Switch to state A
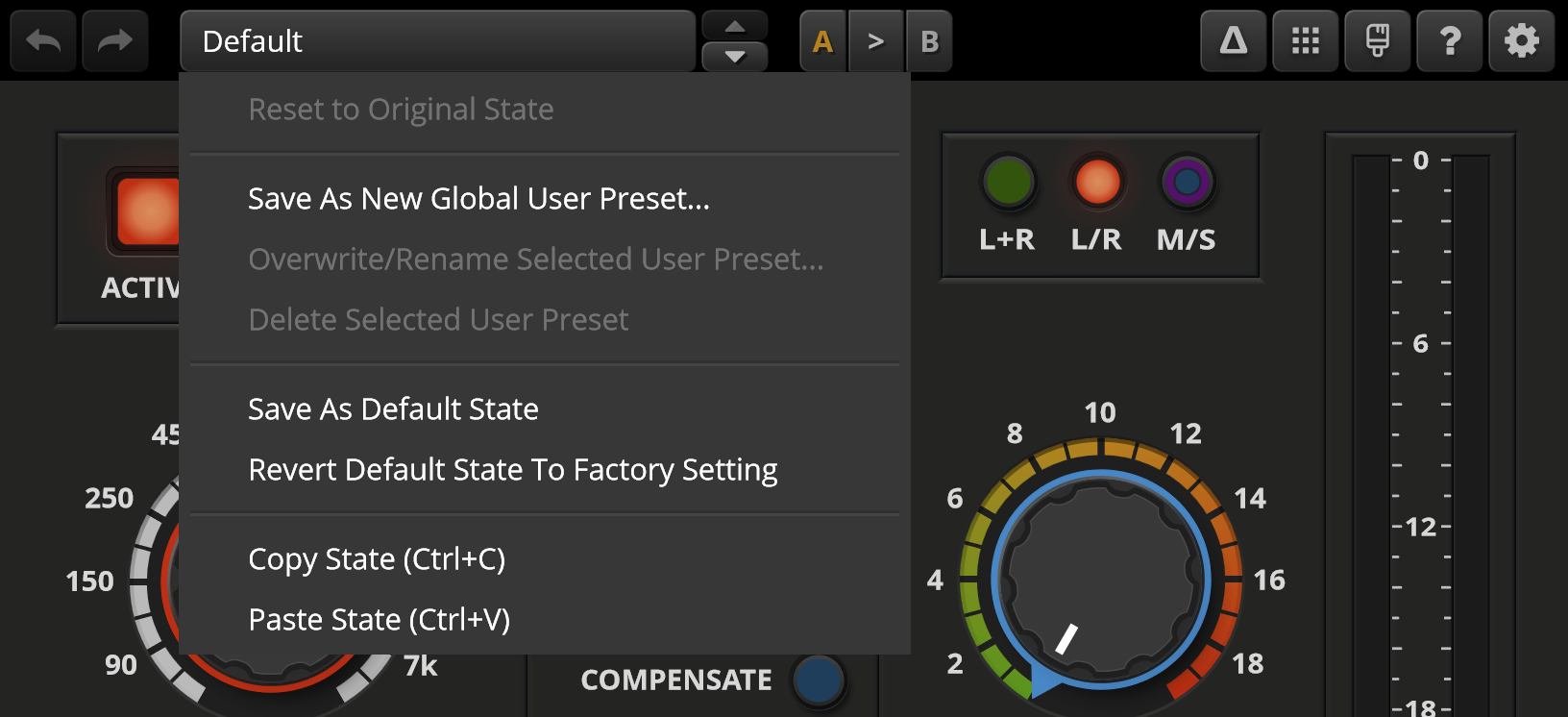 point(823,41)
